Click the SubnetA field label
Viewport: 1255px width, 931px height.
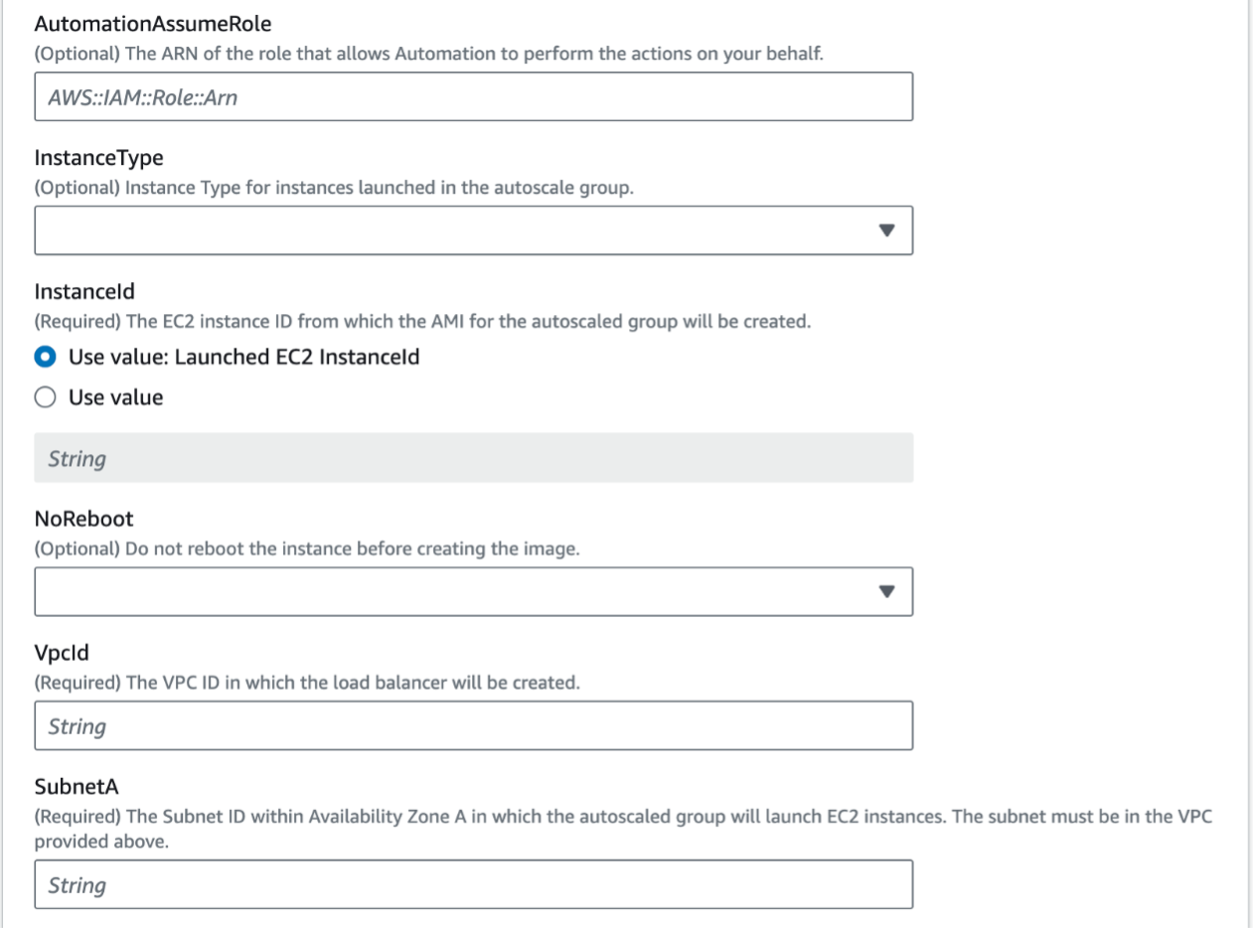coord(70,787)
